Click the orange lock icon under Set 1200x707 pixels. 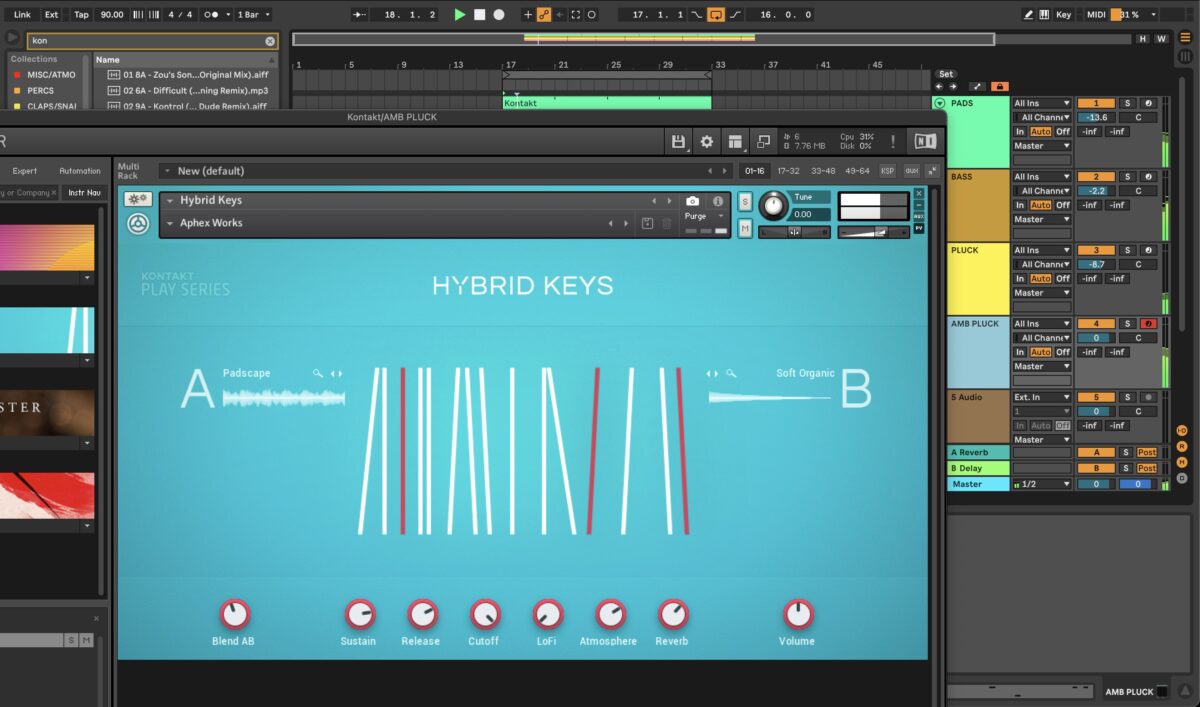click(998, 87)
